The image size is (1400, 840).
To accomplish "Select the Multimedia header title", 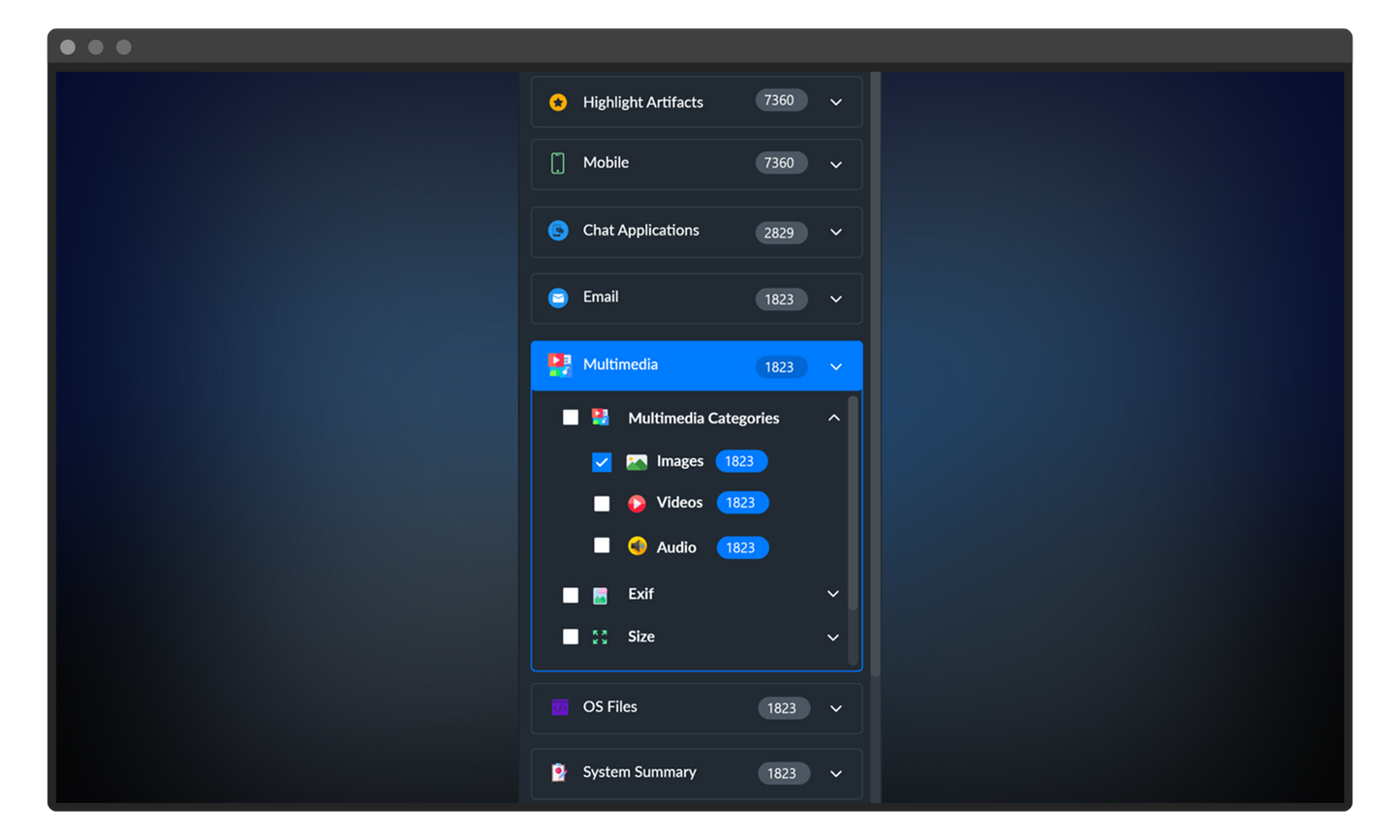I will [x=620, y=365].
